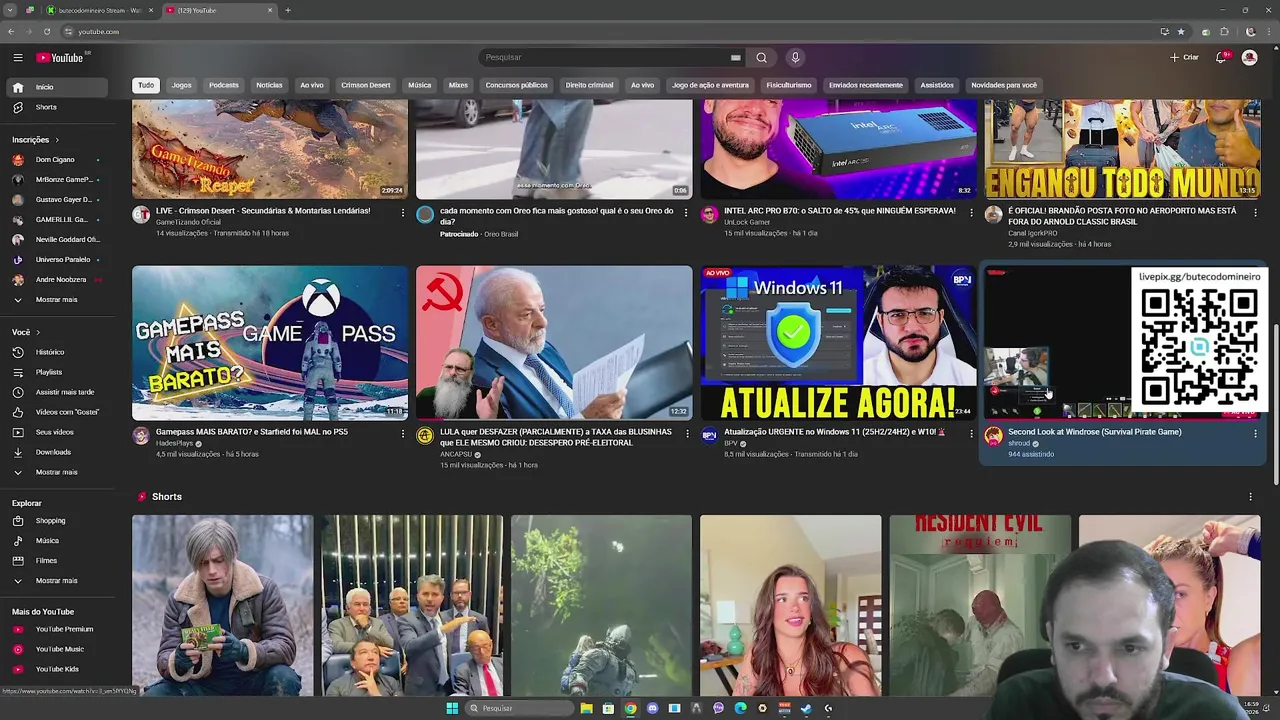Image resolution: width=1280 pixels, height=720 pixels.
Task: Open the UnLock Gamer channel link
Action: [x=747, y=222]
